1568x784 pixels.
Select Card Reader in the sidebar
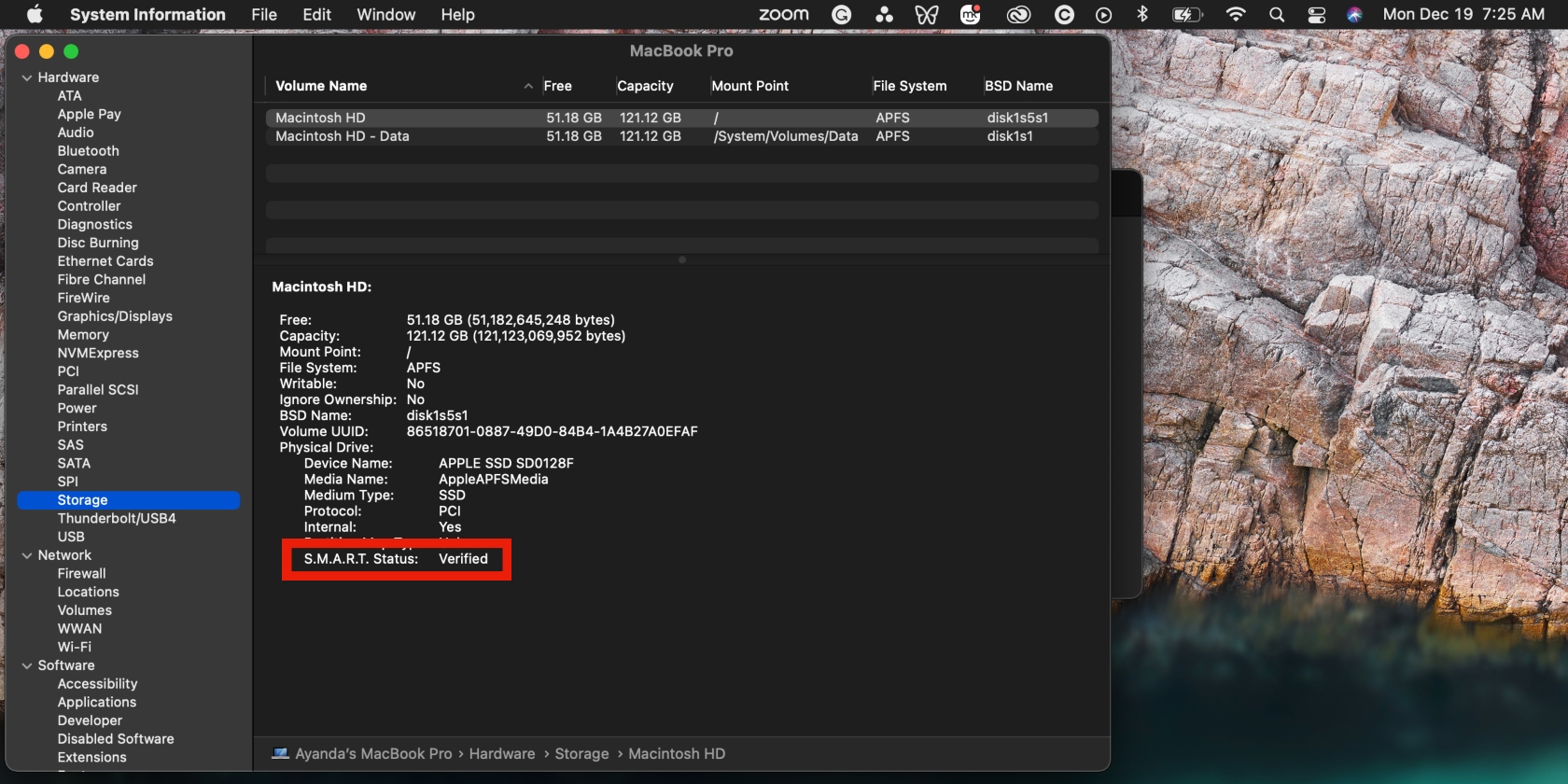(97, 188)
